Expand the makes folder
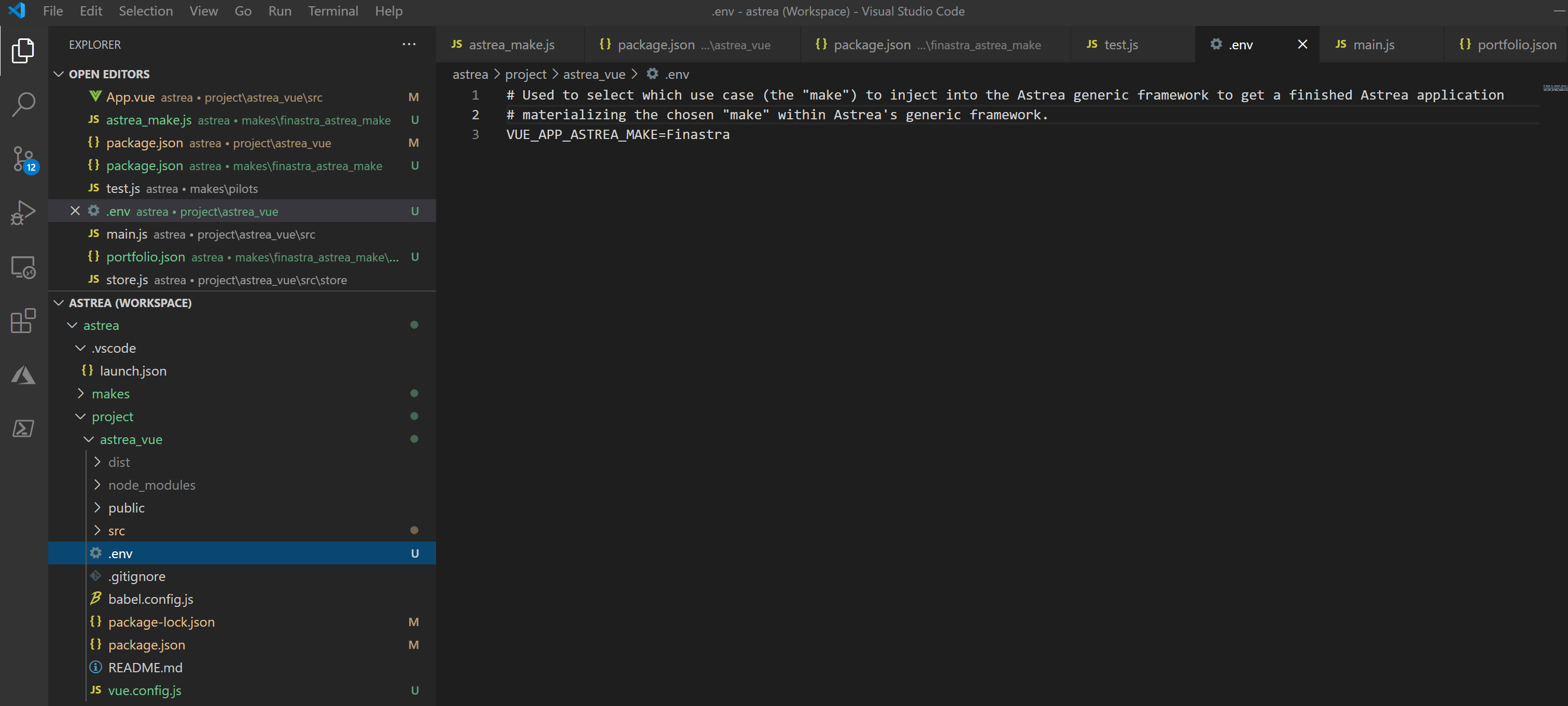The width and height of the screenshot is (1568, 706). [x=110, y=394]
